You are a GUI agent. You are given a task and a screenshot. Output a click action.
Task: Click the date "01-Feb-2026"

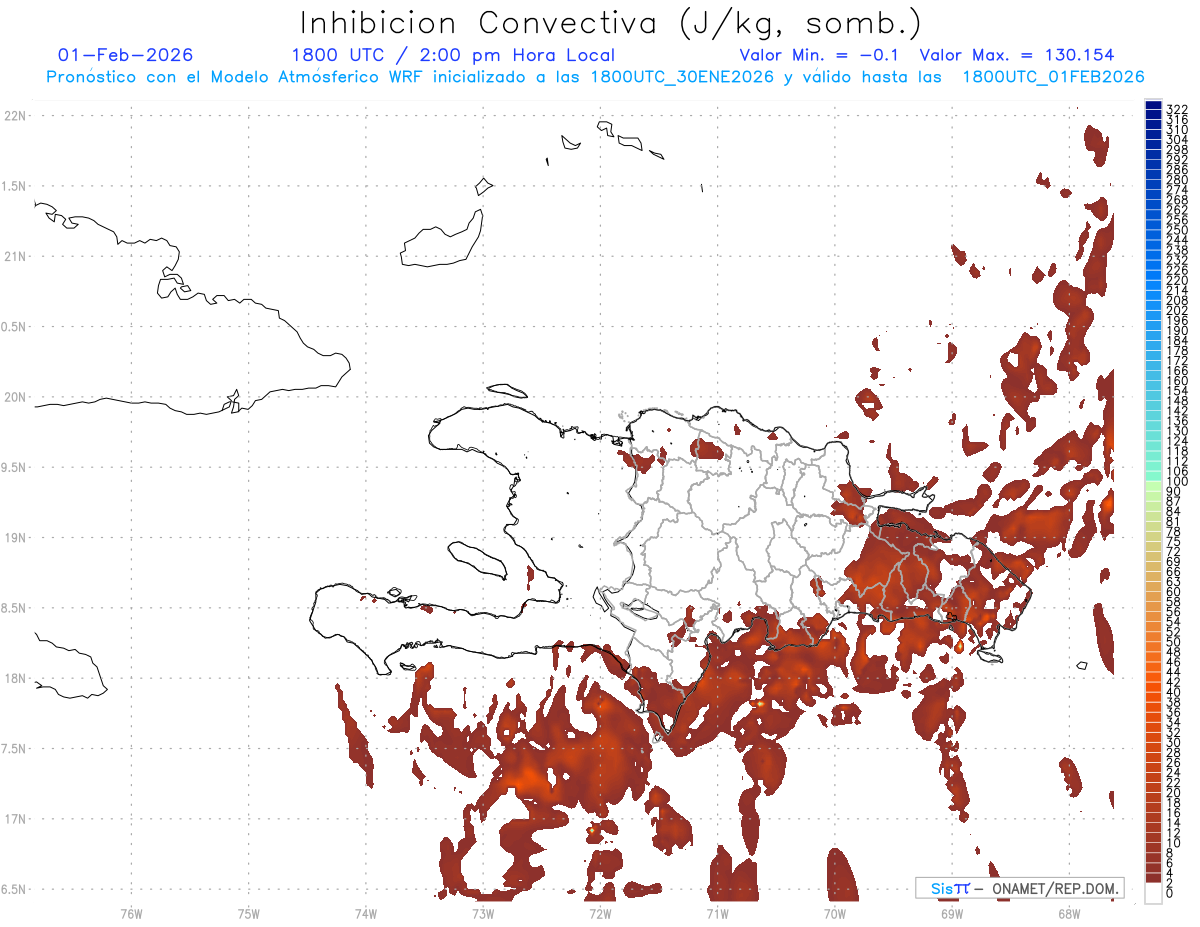click(126, 55)
